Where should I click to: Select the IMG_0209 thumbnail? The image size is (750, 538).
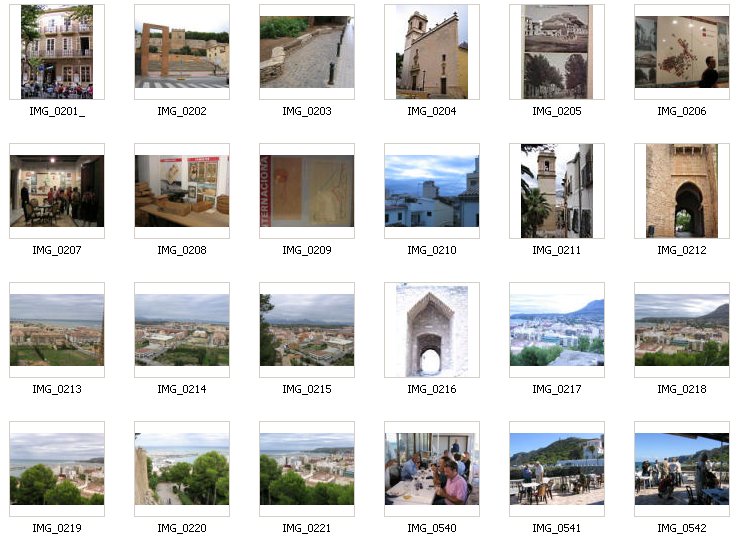[307, 191]
